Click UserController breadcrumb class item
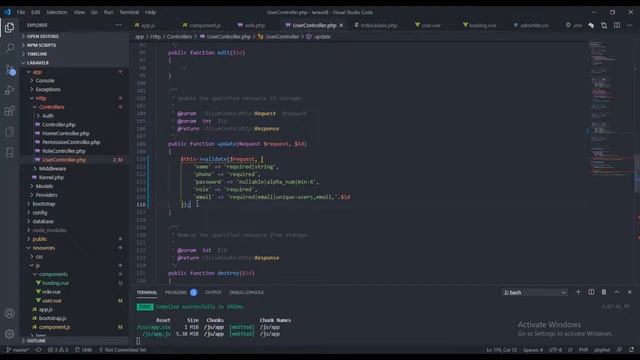Screen dimensions: 640x360 [282, 37]
